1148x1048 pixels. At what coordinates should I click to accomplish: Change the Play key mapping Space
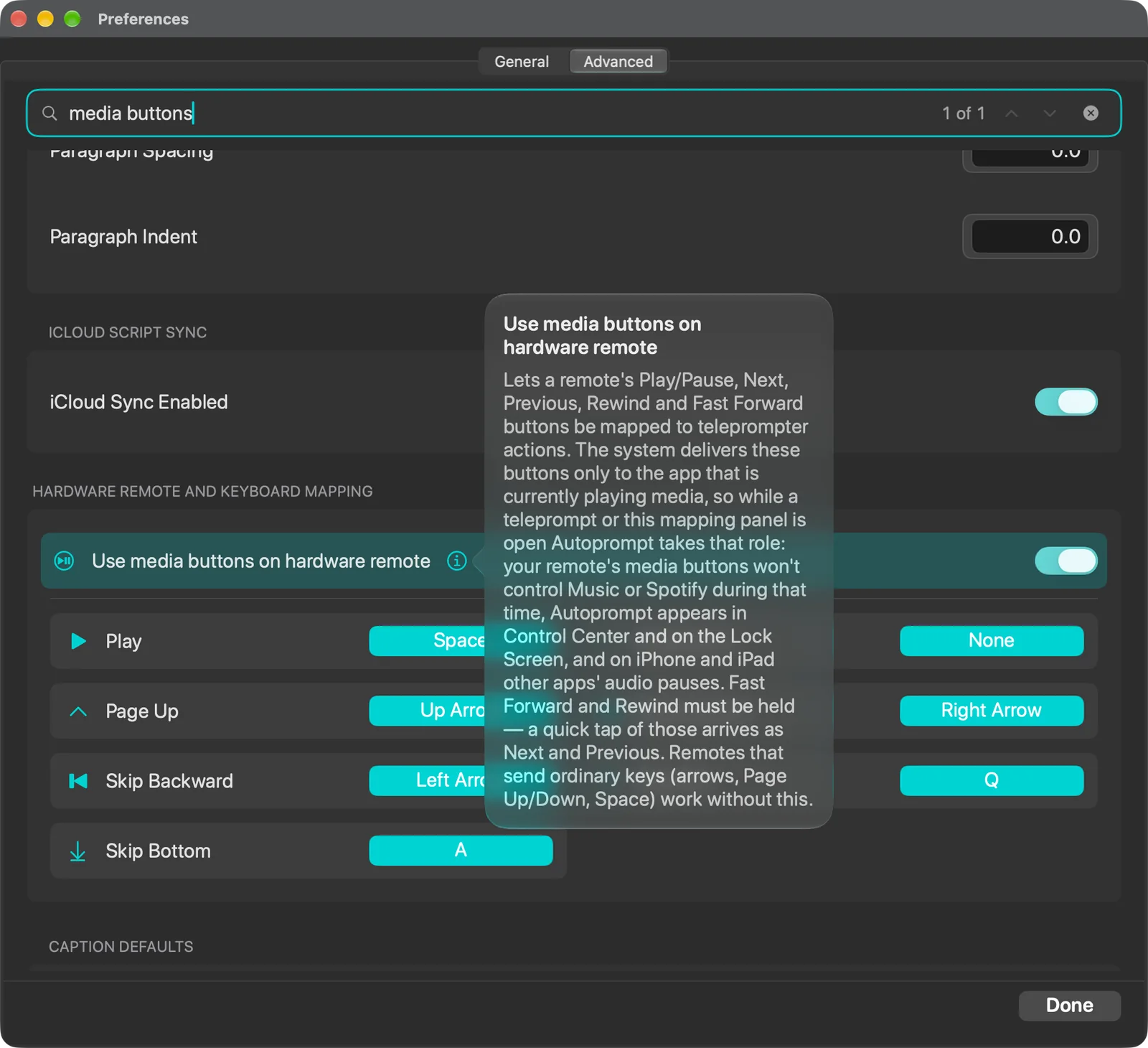(428, 641)
